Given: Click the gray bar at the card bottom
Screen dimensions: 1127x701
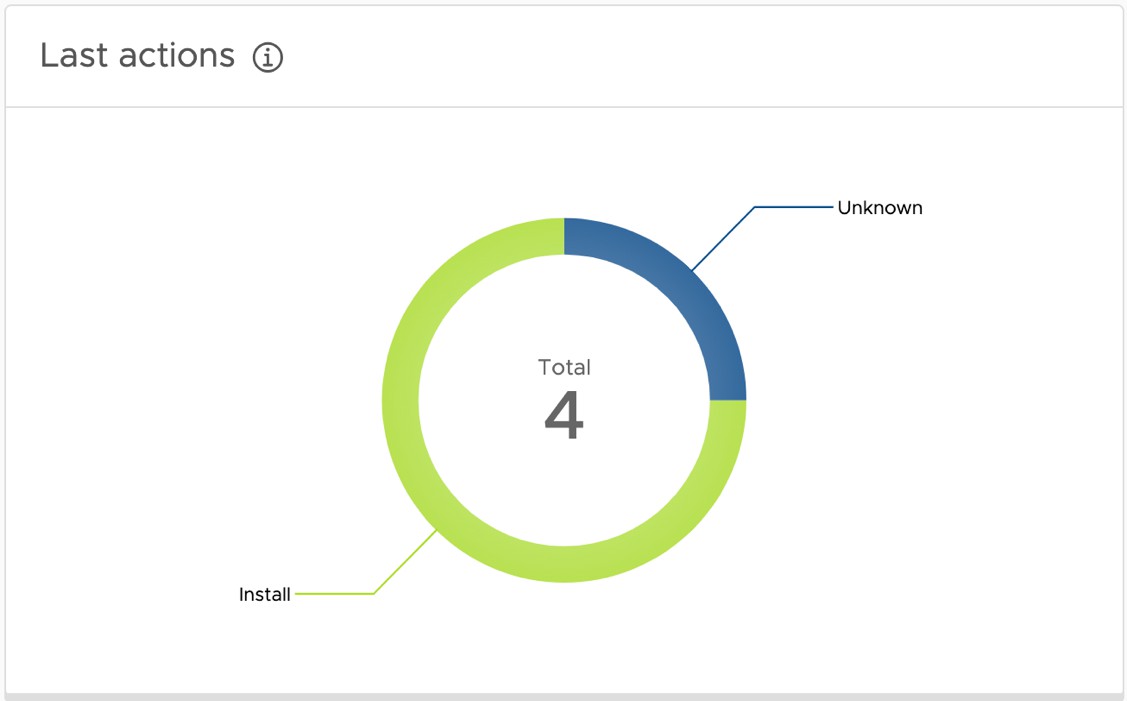Looking at the screenshot, I should (564, 696).
